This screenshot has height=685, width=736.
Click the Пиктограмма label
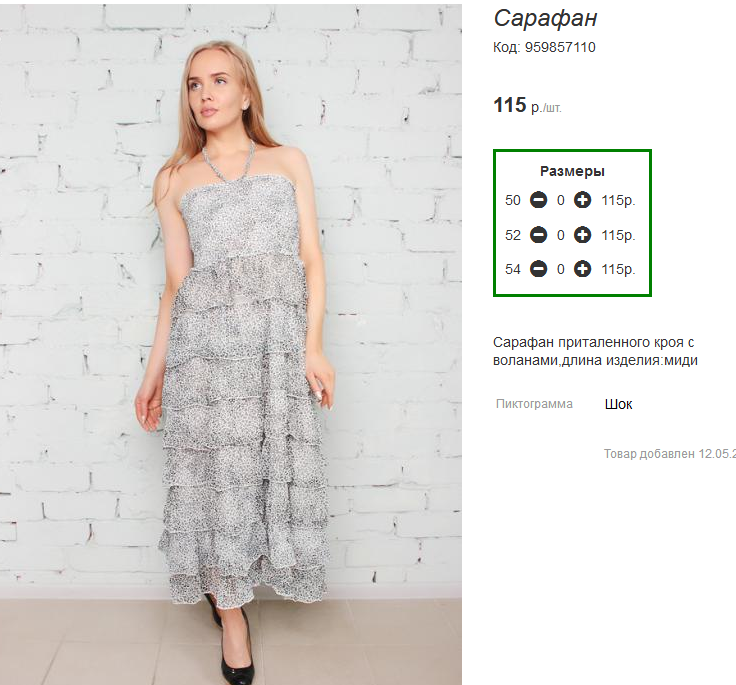click(534, 404)
